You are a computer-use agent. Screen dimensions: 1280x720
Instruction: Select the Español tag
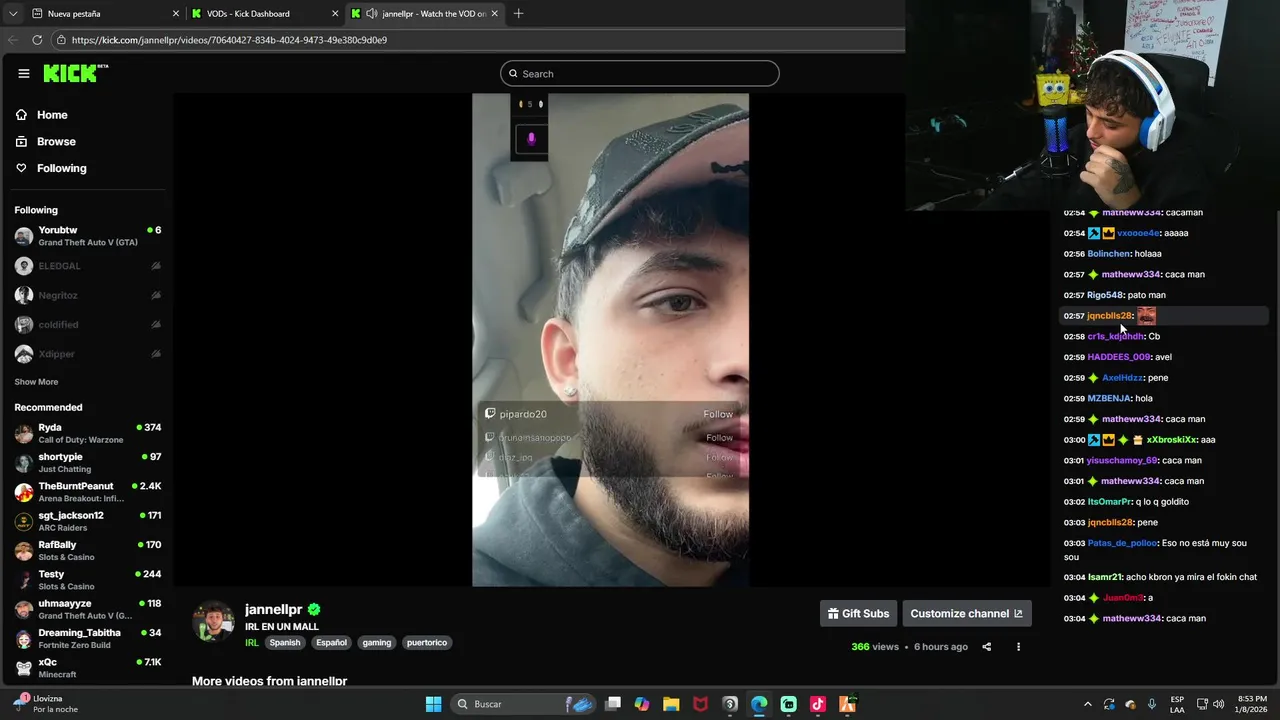point(331,642)
